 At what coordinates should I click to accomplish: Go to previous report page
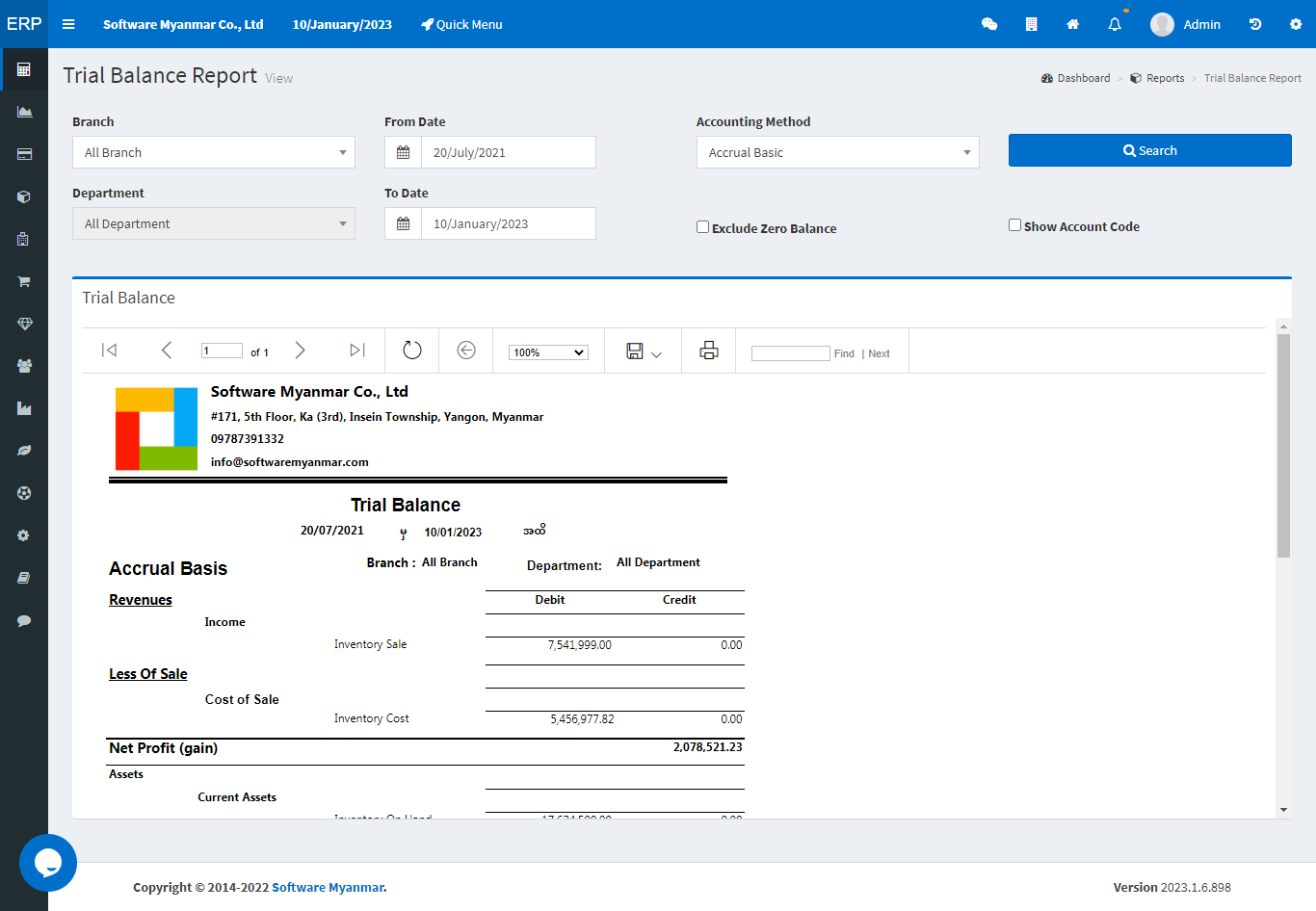coord(167,350)
